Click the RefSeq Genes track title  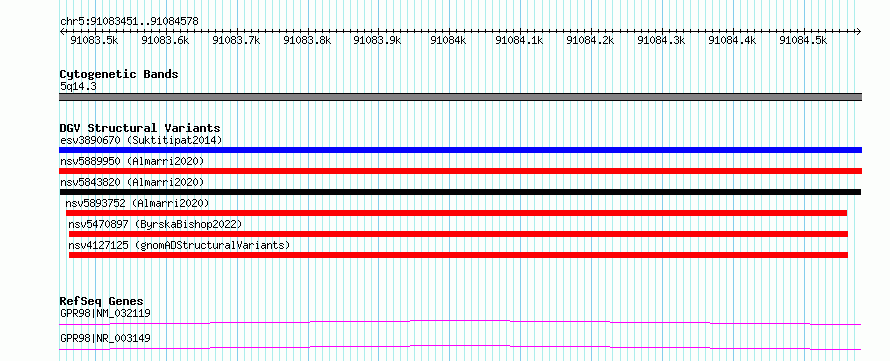(x=102, y=301)
